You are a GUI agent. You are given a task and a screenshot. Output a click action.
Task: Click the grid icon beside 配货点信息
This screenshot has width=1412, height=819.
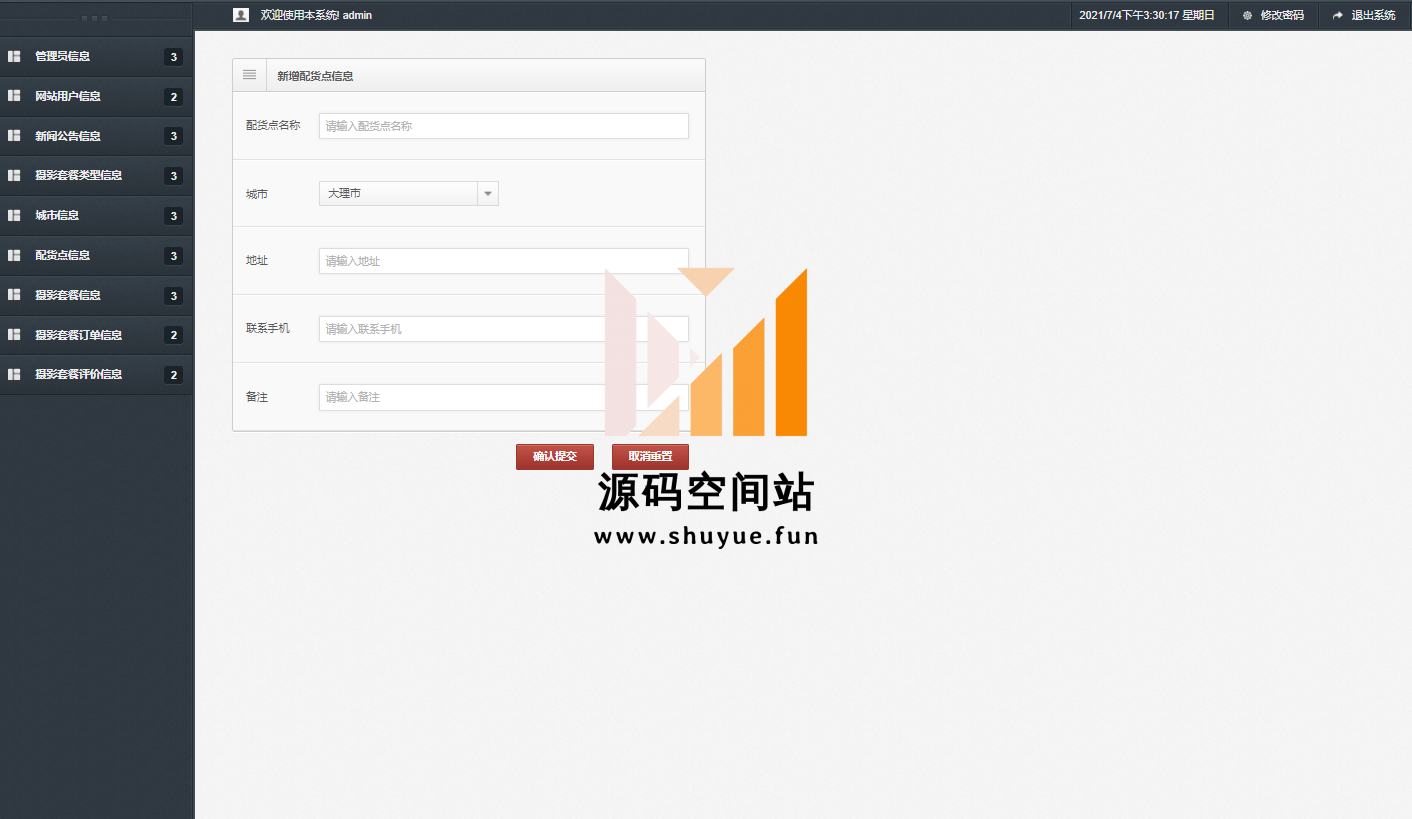point(14,255)
